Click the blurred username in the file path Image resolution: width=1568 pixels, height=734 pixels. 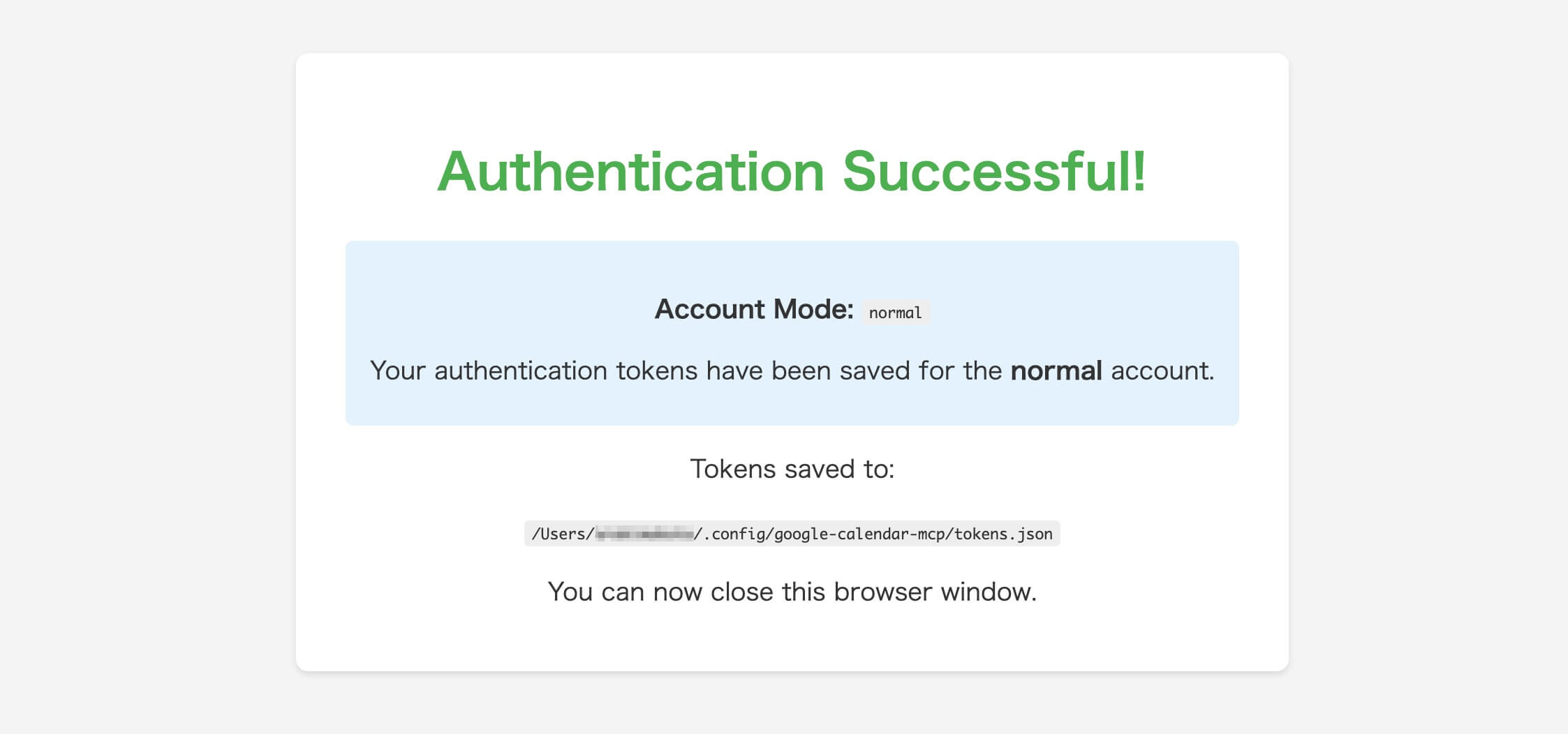click(x=644, y=534)
